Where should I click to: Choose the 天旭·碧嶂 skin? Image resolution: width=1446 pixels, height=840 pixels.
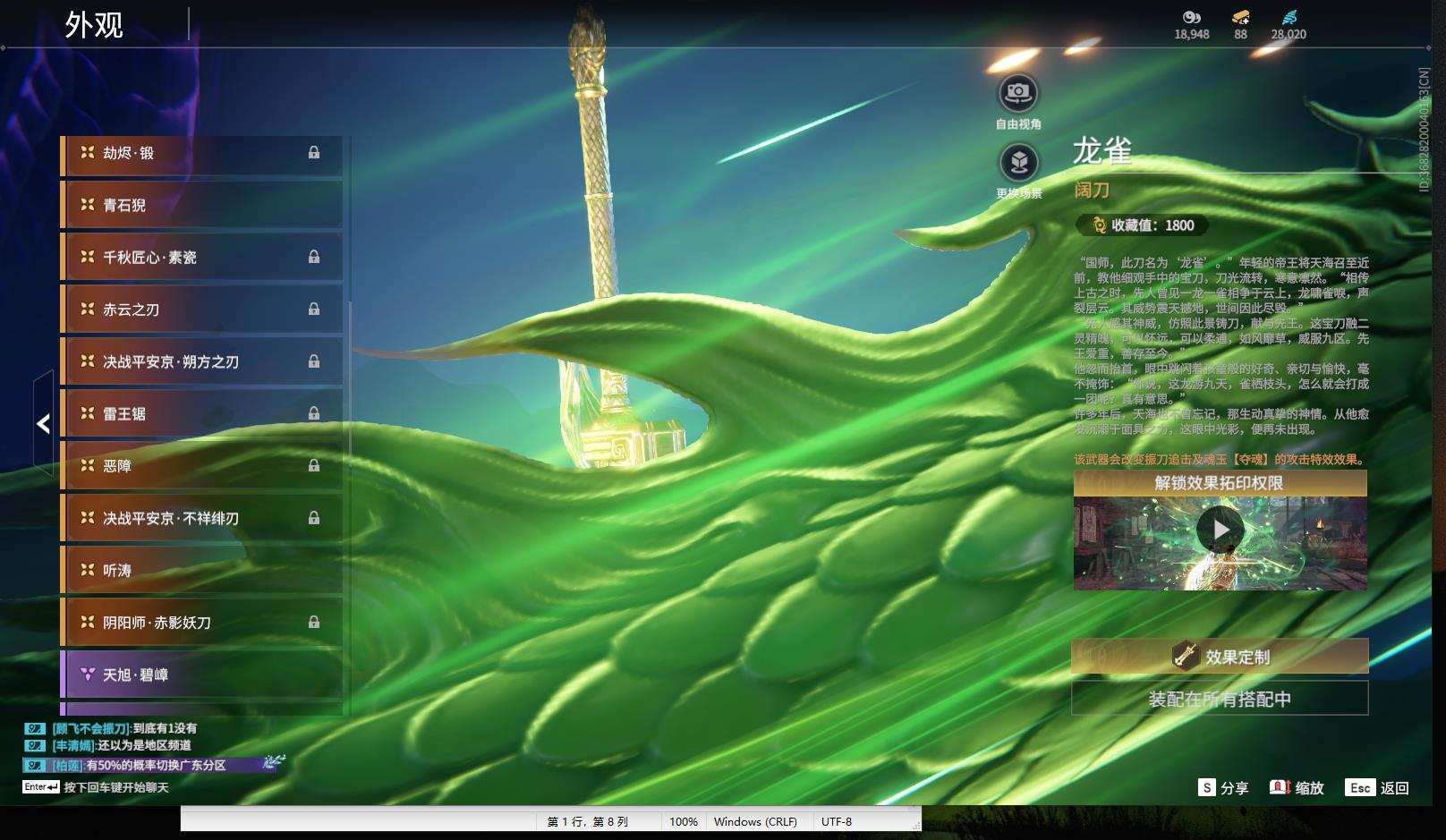tap(201, 675)
